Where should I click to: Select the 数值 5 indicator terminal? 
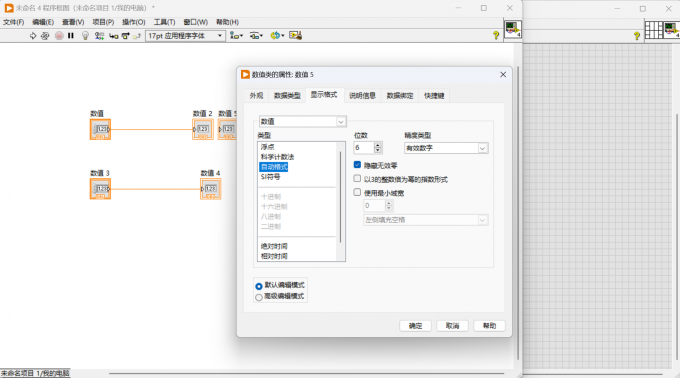click(x=228, y=129)
